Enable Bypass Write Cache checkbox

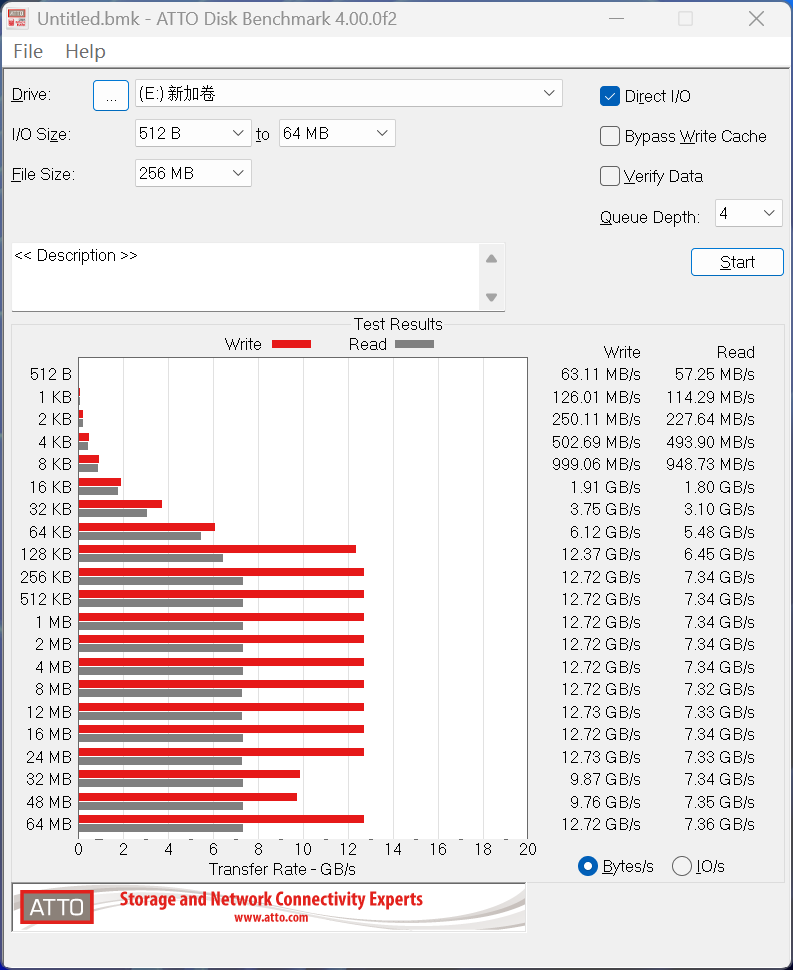(x=610, y=136)
